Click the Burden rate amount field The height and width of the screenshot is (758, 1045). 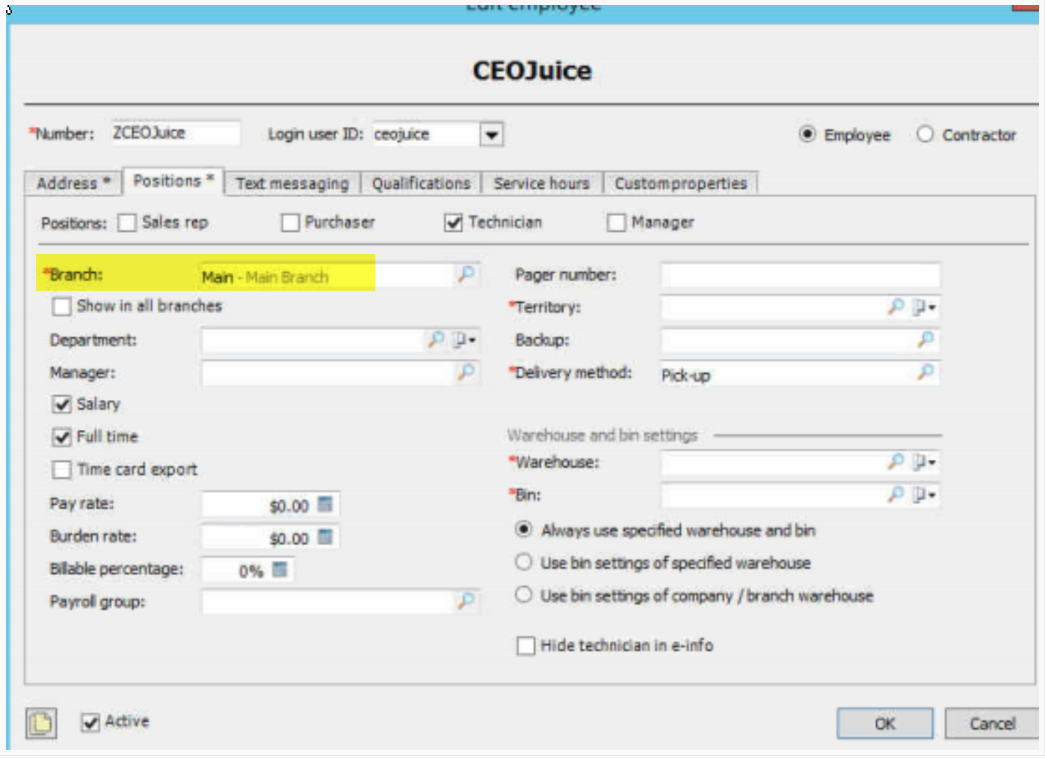[x=259, y=537]
